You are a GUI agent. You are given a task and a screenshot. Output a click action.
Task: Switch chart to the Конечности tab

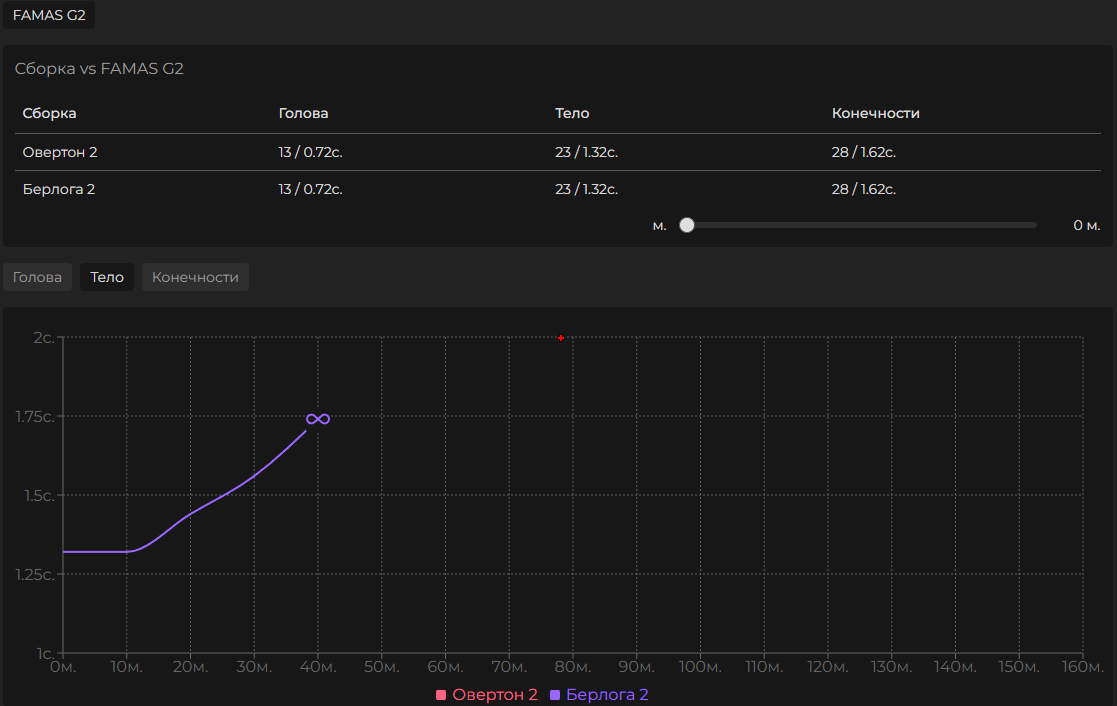[x=195, y=277]
